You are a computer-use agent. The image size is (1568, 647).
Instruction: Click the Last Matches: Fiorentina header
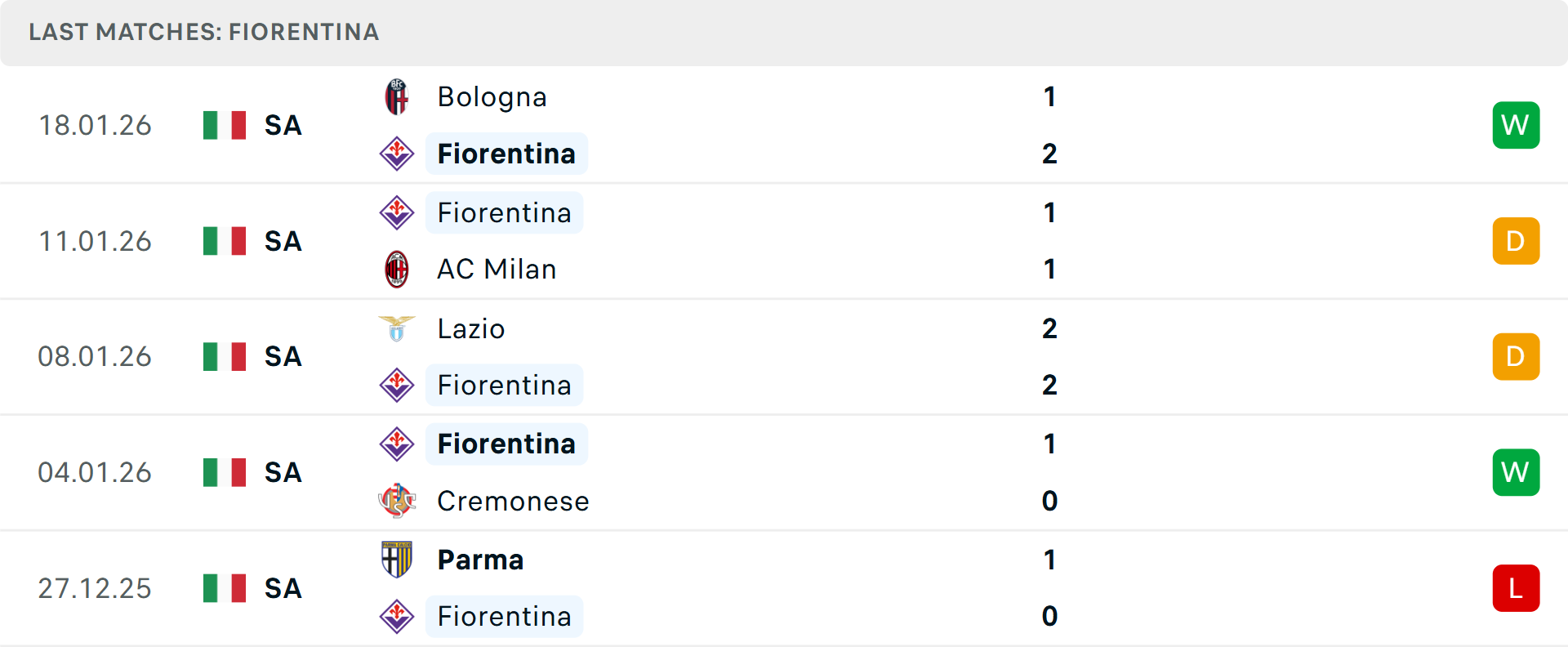204,32
